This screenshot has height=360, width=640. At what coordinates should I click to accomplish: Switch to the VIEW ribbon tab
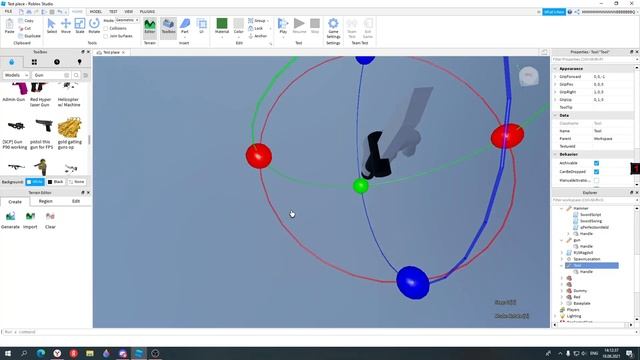[x=129, y=11]
